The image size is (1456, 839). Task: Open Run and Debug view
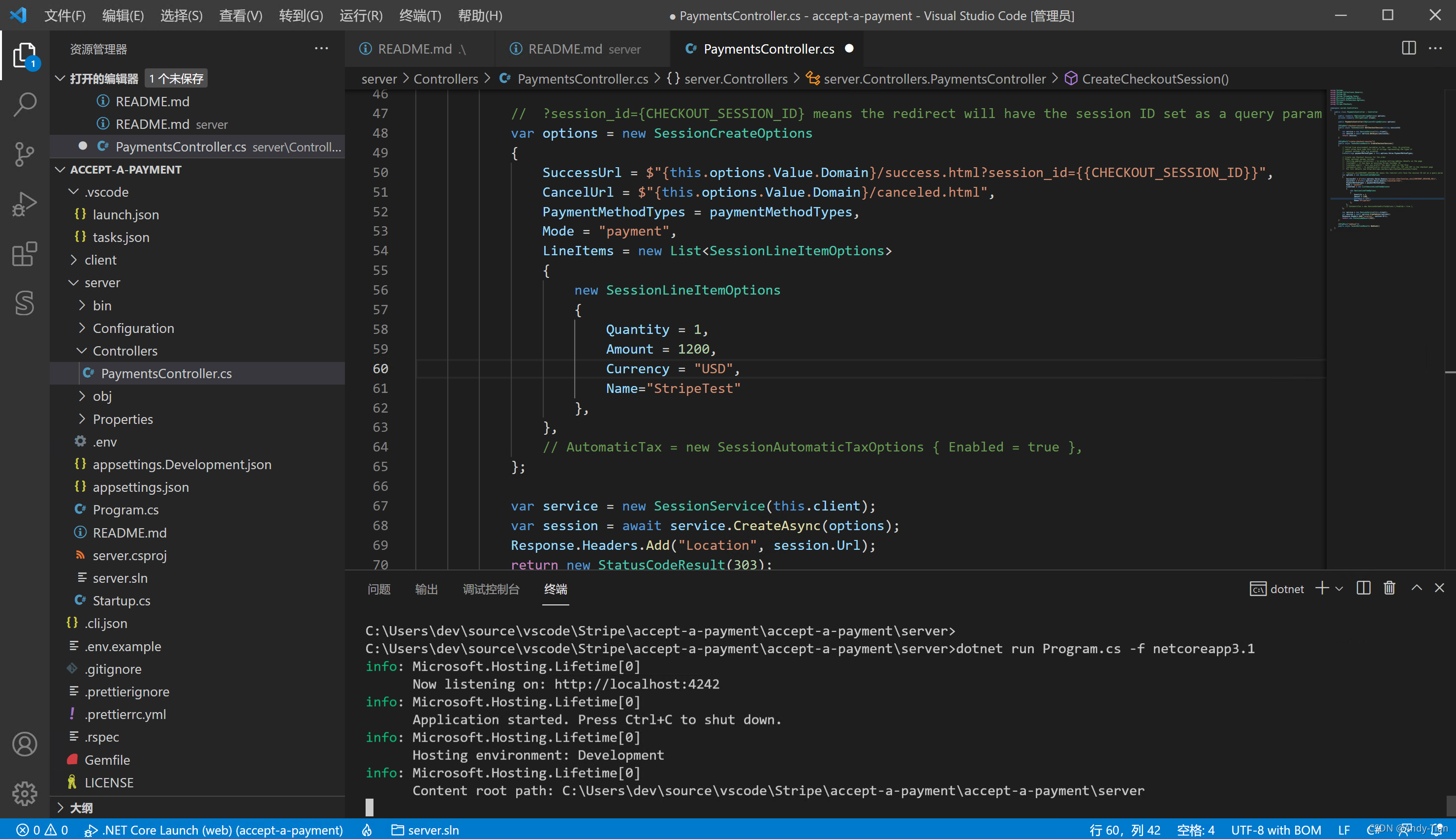[25, 204]
